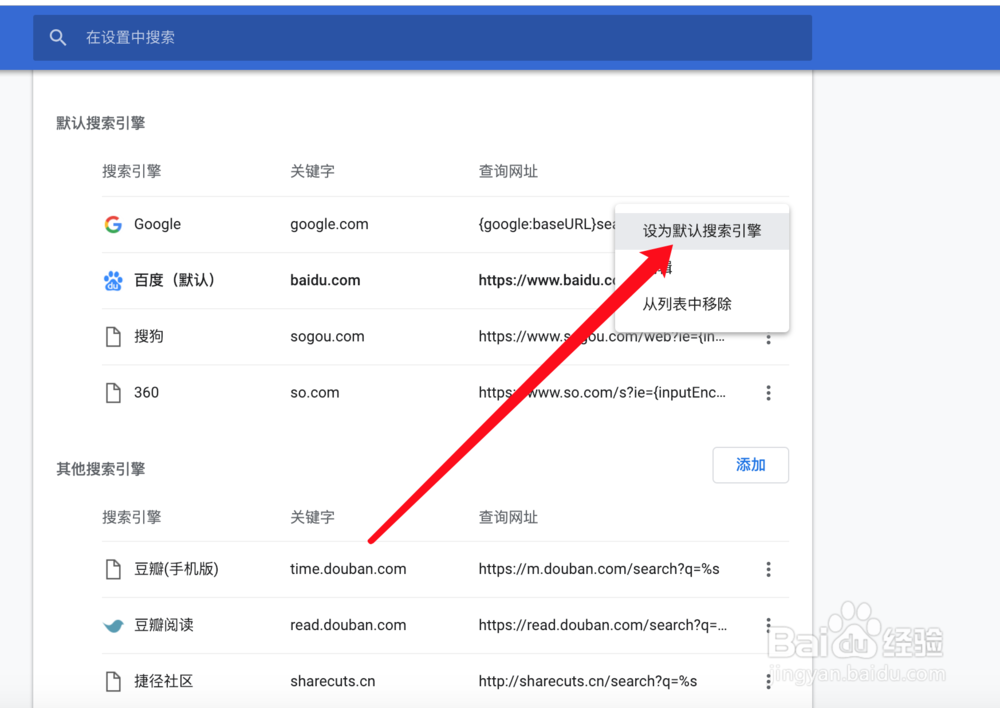
Task: Click the 默认搜索引擎 section heading
Action: tap(101, 123)
